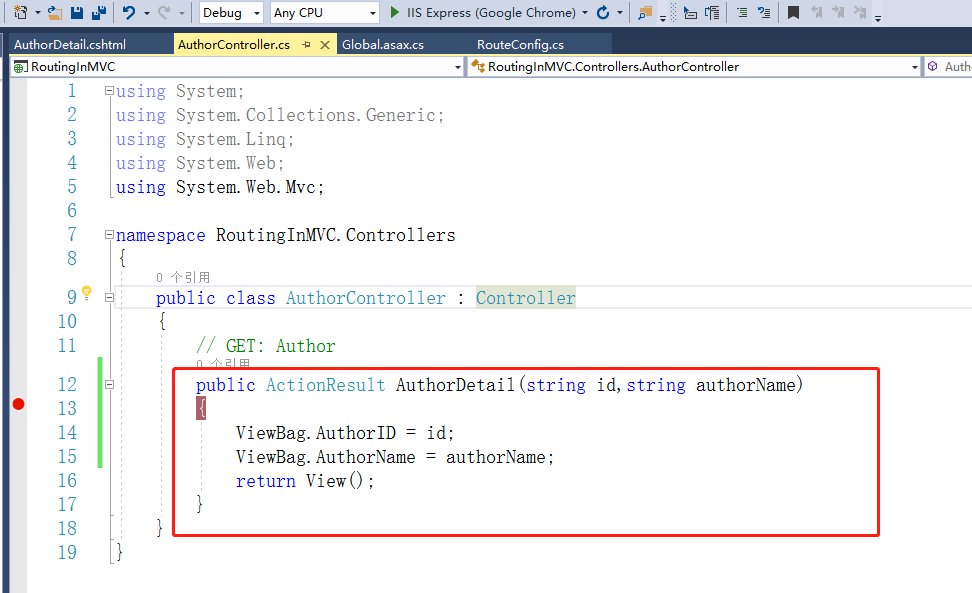Click 'using System.Linq;' on line 3
The image size is (972, 593).
(205, 139)
